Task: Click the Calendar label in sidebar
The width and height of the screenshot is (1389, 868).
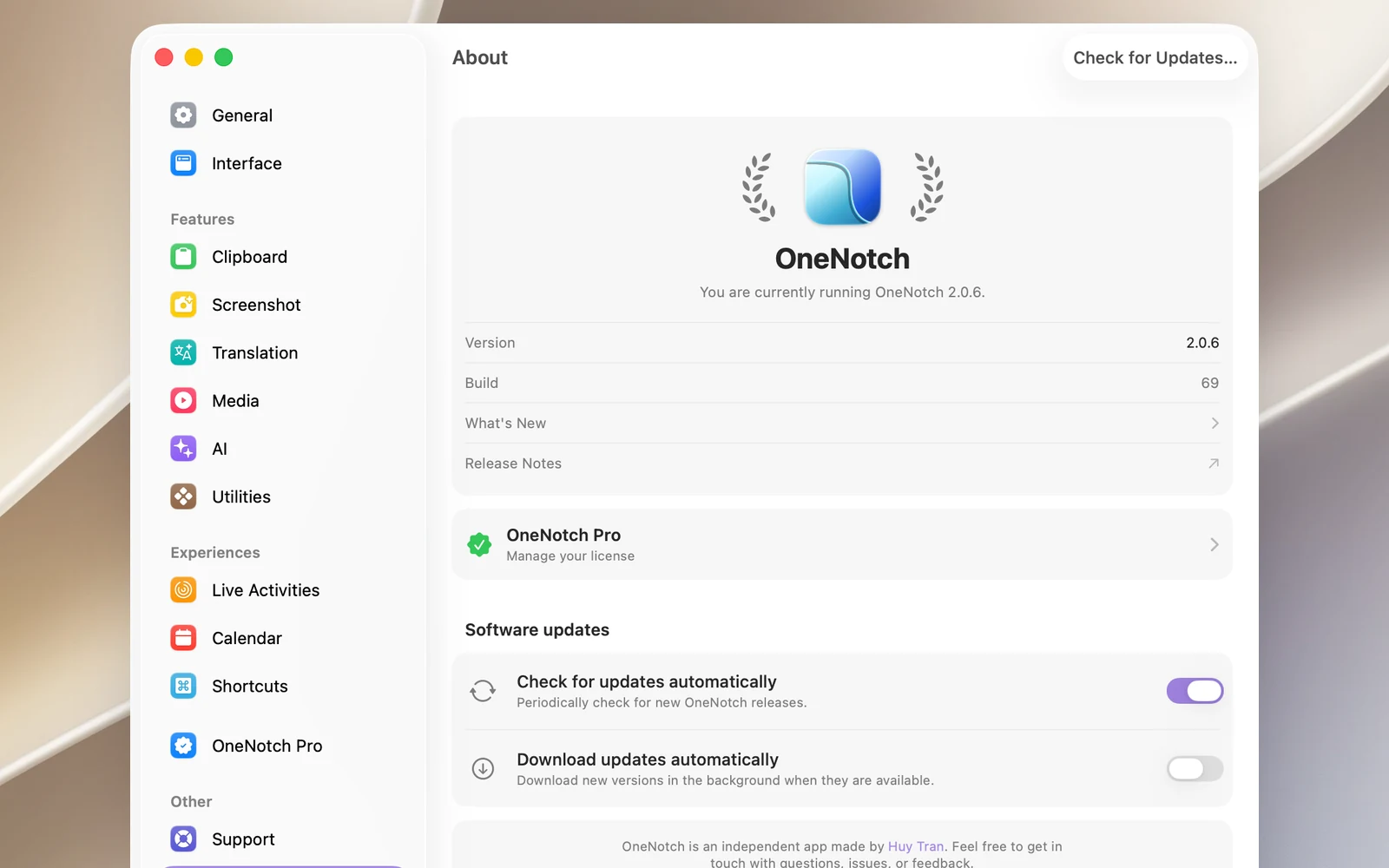Action: point(247,638)
